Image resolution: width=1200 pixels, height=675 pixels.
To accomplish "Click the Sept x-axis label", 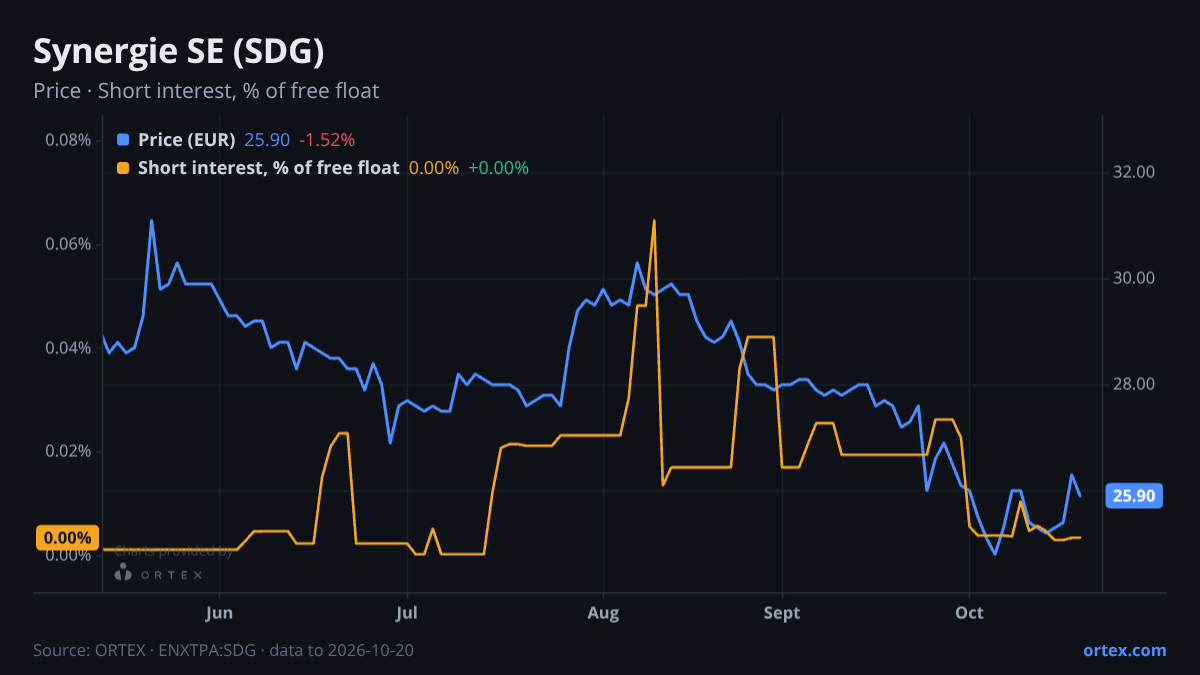I will pyautogui.click(x=782, y=613).
